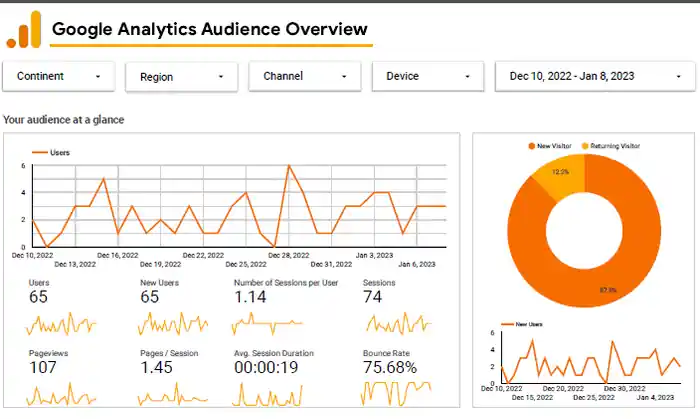Click the sparkline under Pageviews scorecard
Screen dimensions: 700x419
click(61, 394)
